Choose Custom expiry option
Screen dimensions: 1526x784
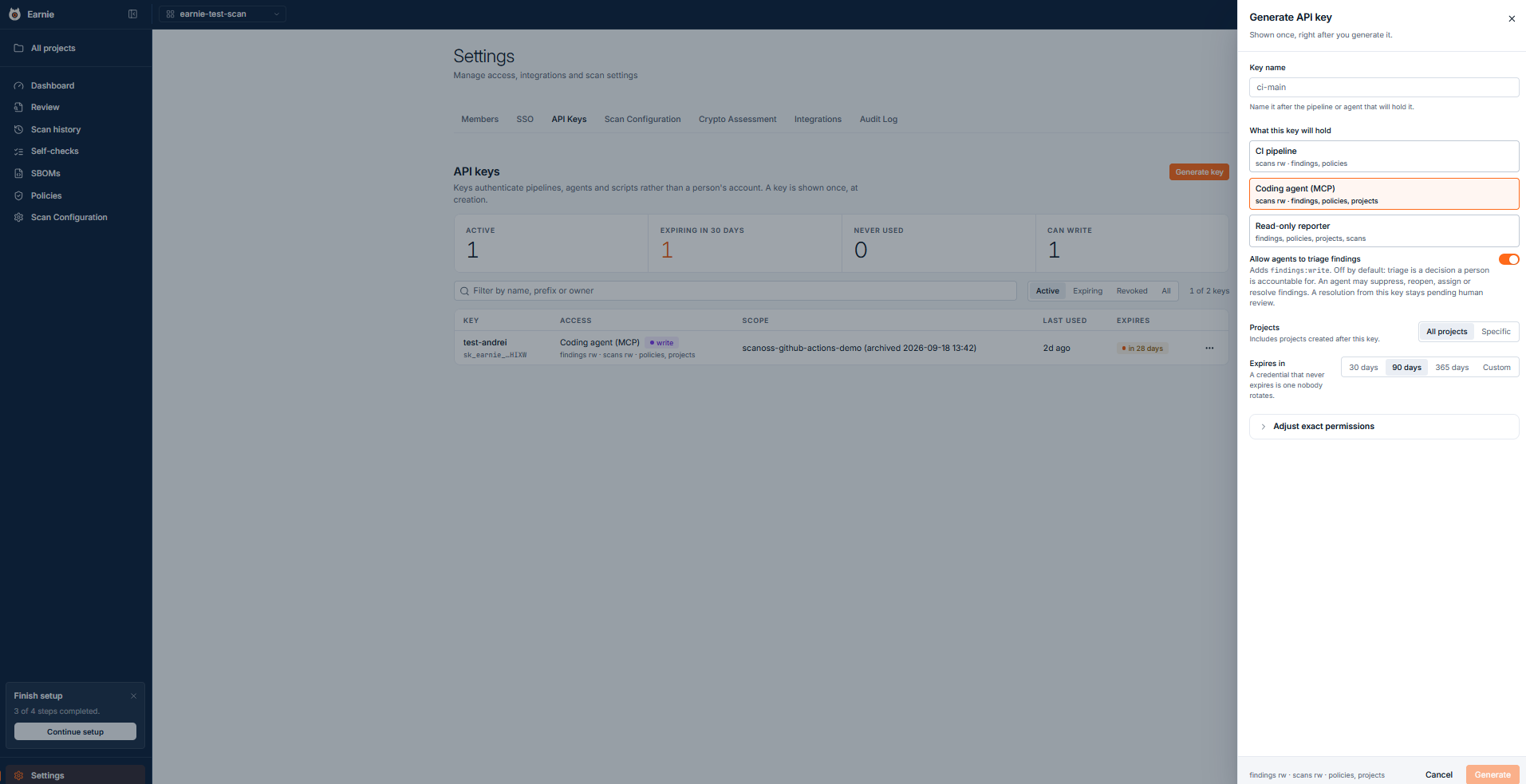[1496, 368]
